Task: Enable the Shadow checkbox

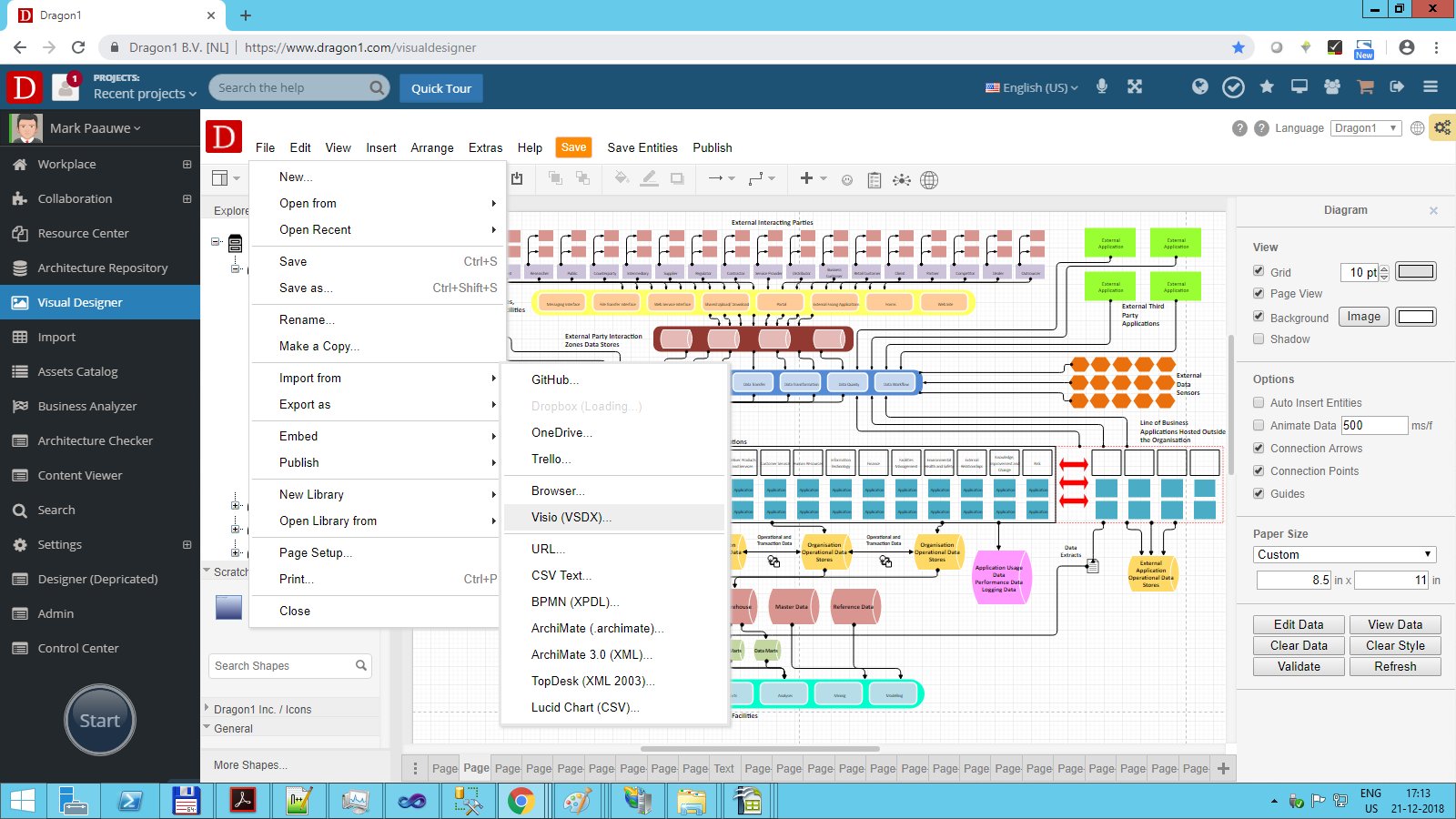Action: point(1258,339)
